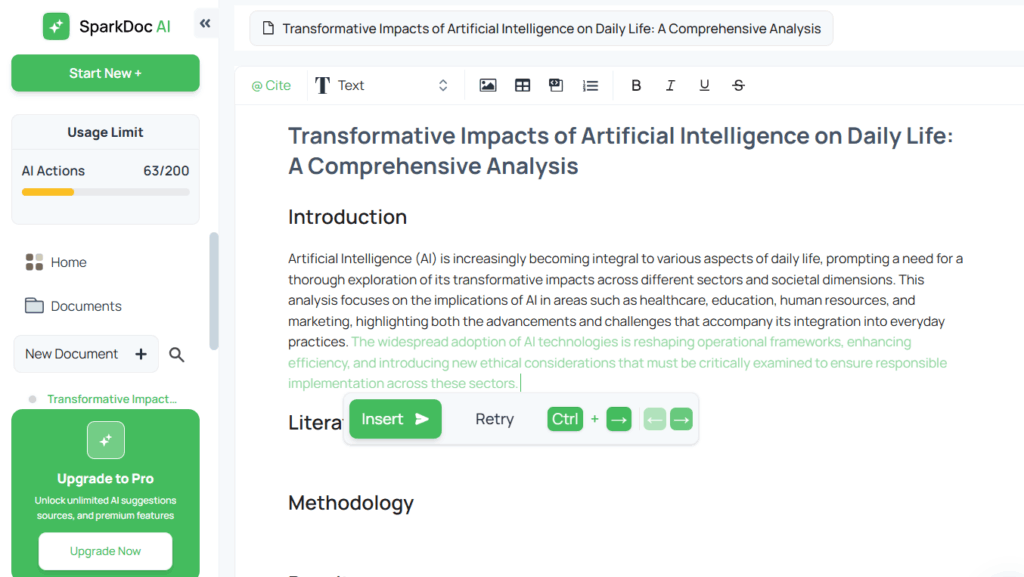Toggle underline formatting
Viewport: 1024px width, 577px height.
[x=704, y=86]
